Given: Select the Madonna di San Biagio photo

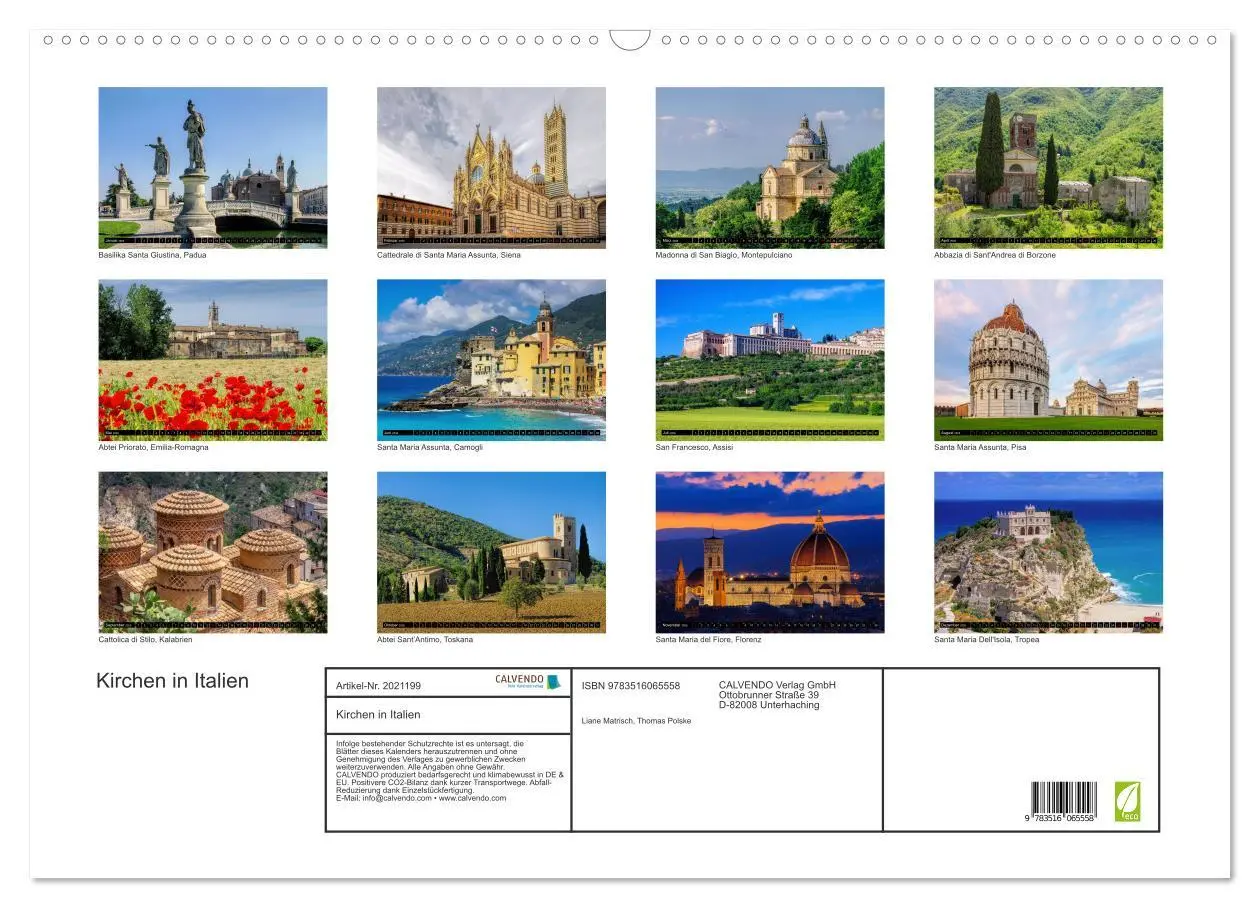Looking at the screenshot, I should (770, 167).
